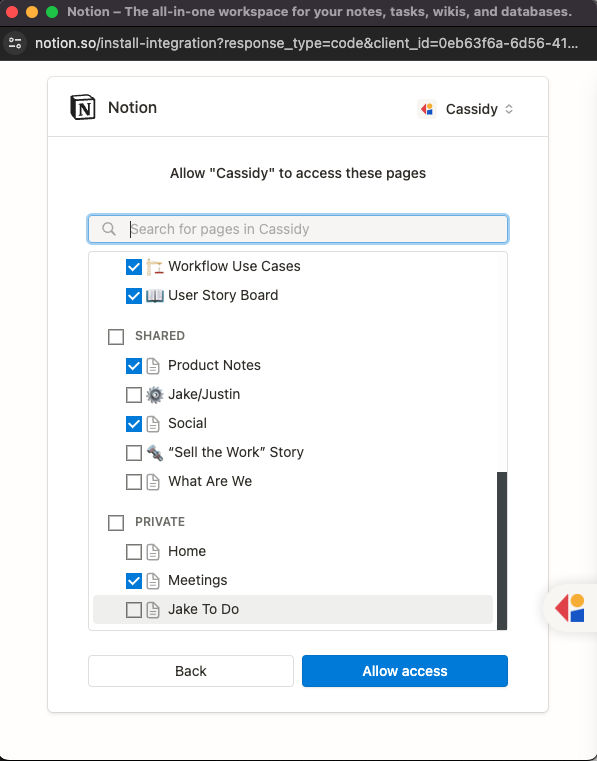Check "Sell the Work" Story checkbox
This screenshot has height=761, width=597.
[134, 453]
